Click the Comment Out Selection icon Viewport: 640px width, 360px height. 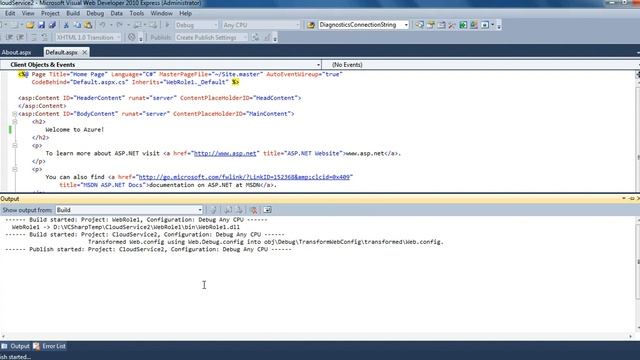click(34, 38)
